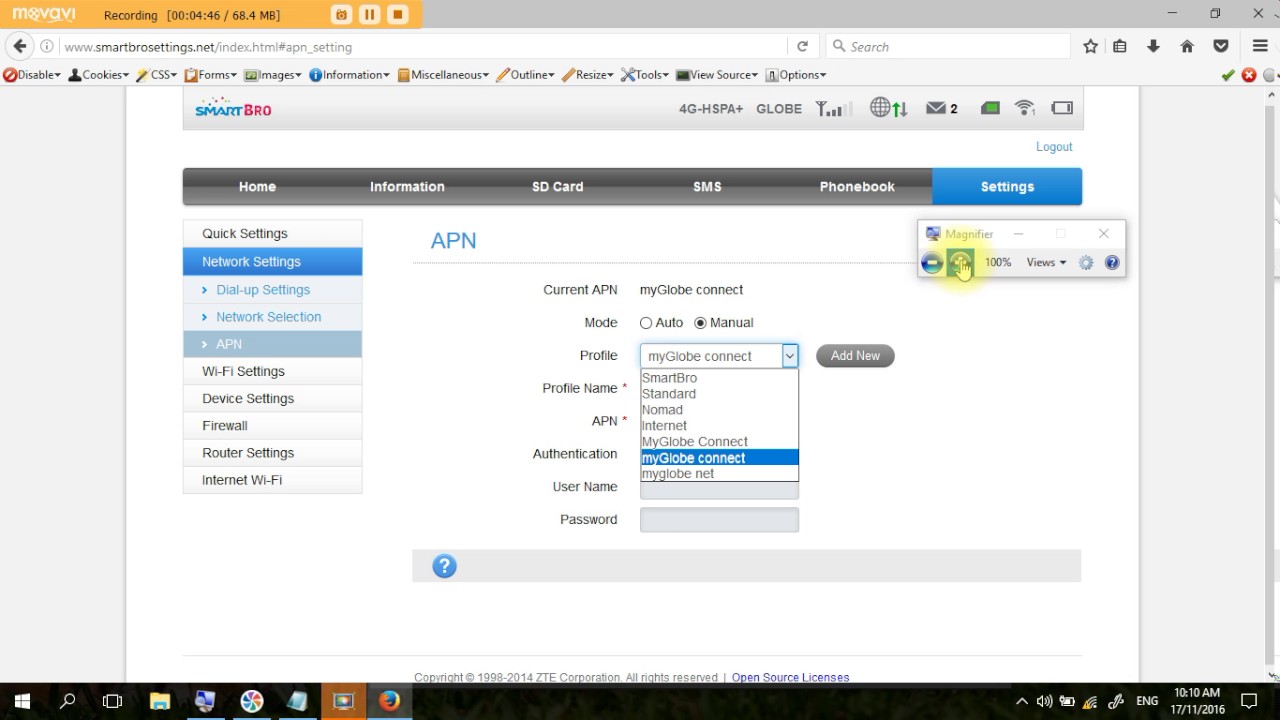Click the Movavi camera snapshot button

341,14
